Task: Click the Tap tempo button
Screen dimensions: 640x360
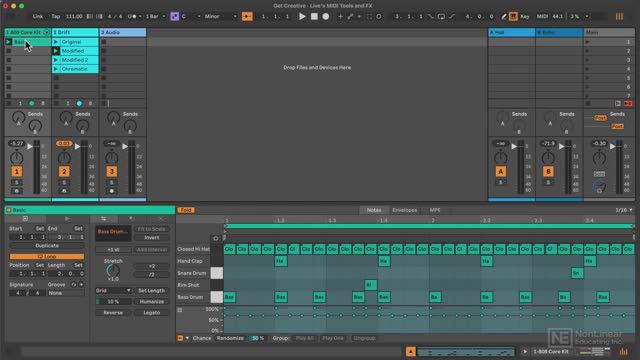Action: click(56, 16)
